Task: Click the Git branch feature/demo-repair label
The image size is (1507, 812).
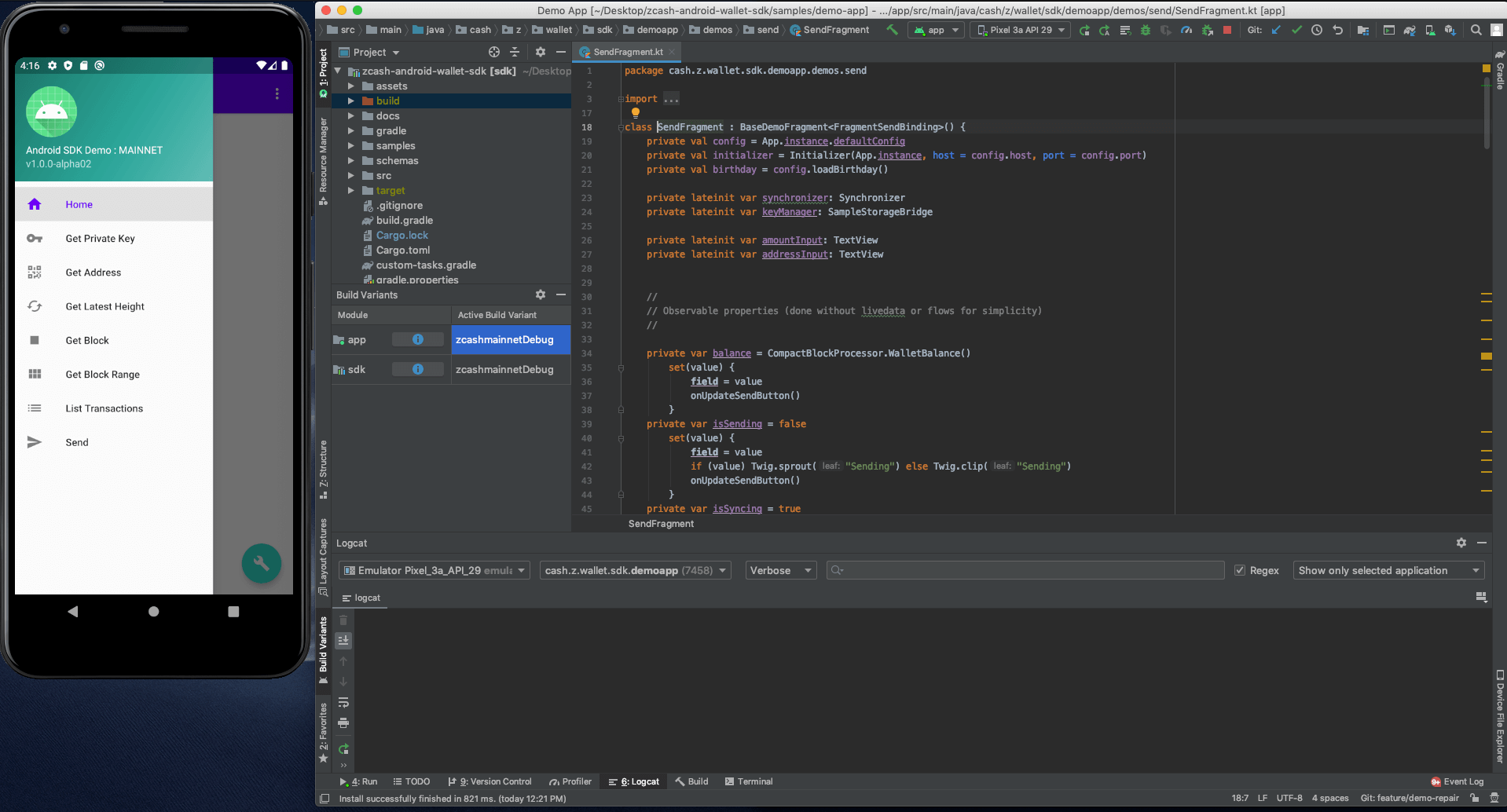Action: coord(1410,798)
